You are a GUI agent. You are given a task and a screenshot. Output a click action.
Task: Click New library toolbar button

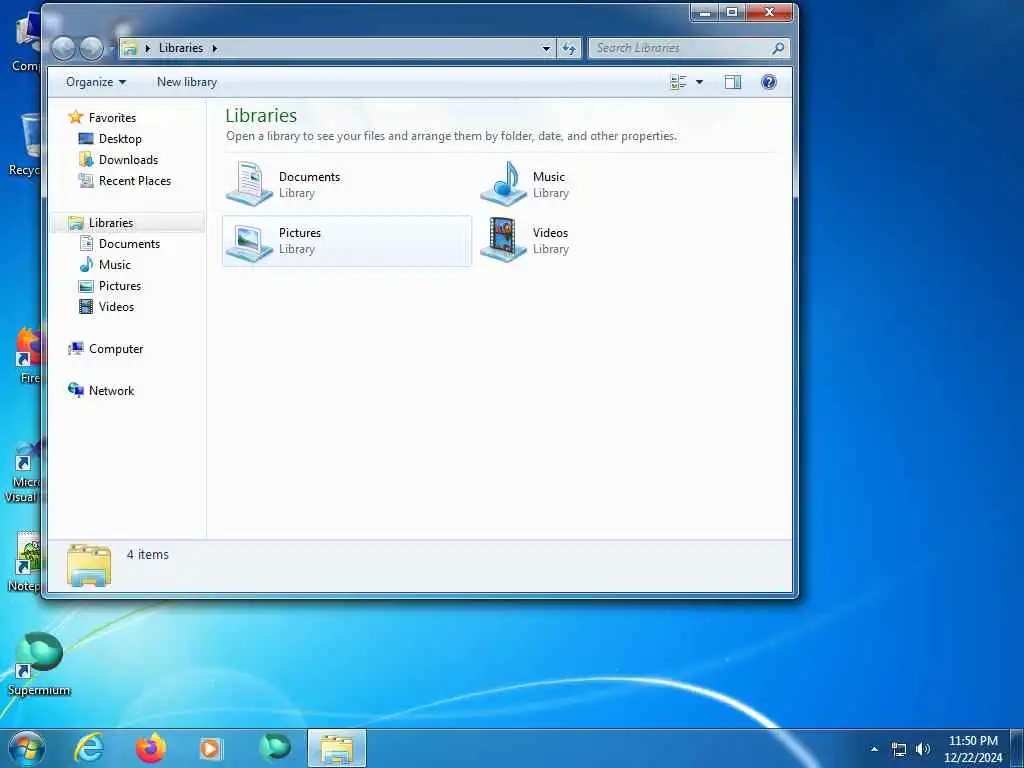187,82
